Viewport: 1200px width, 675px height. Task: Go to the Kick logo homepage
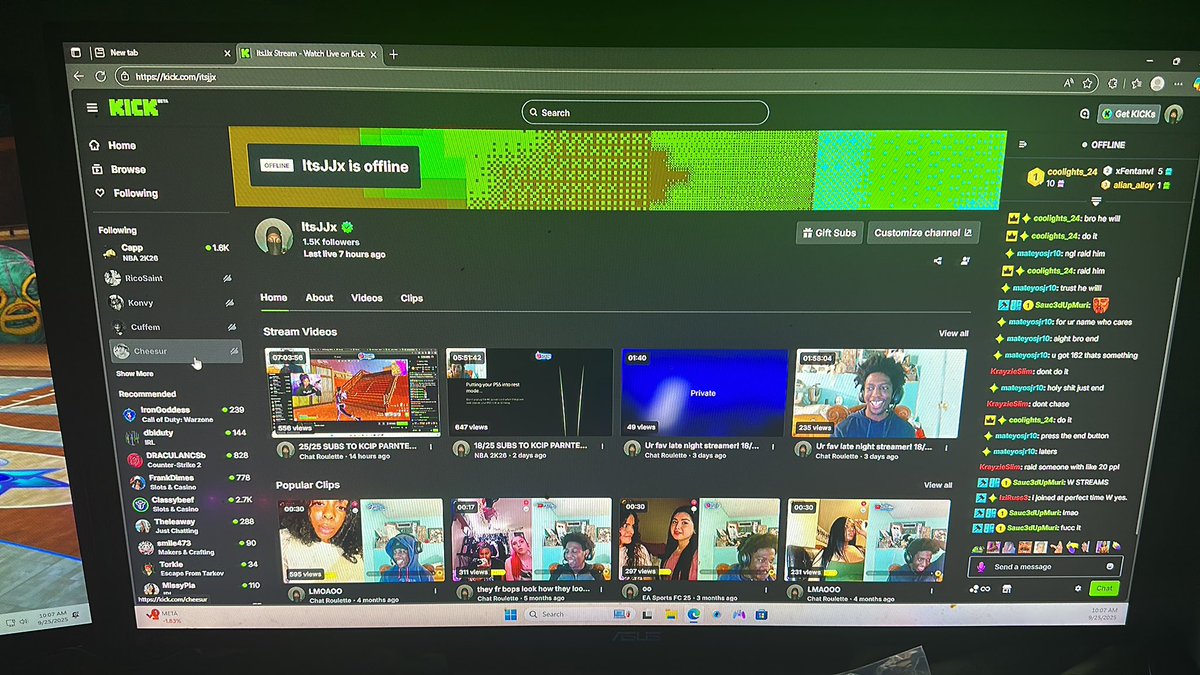133,107
